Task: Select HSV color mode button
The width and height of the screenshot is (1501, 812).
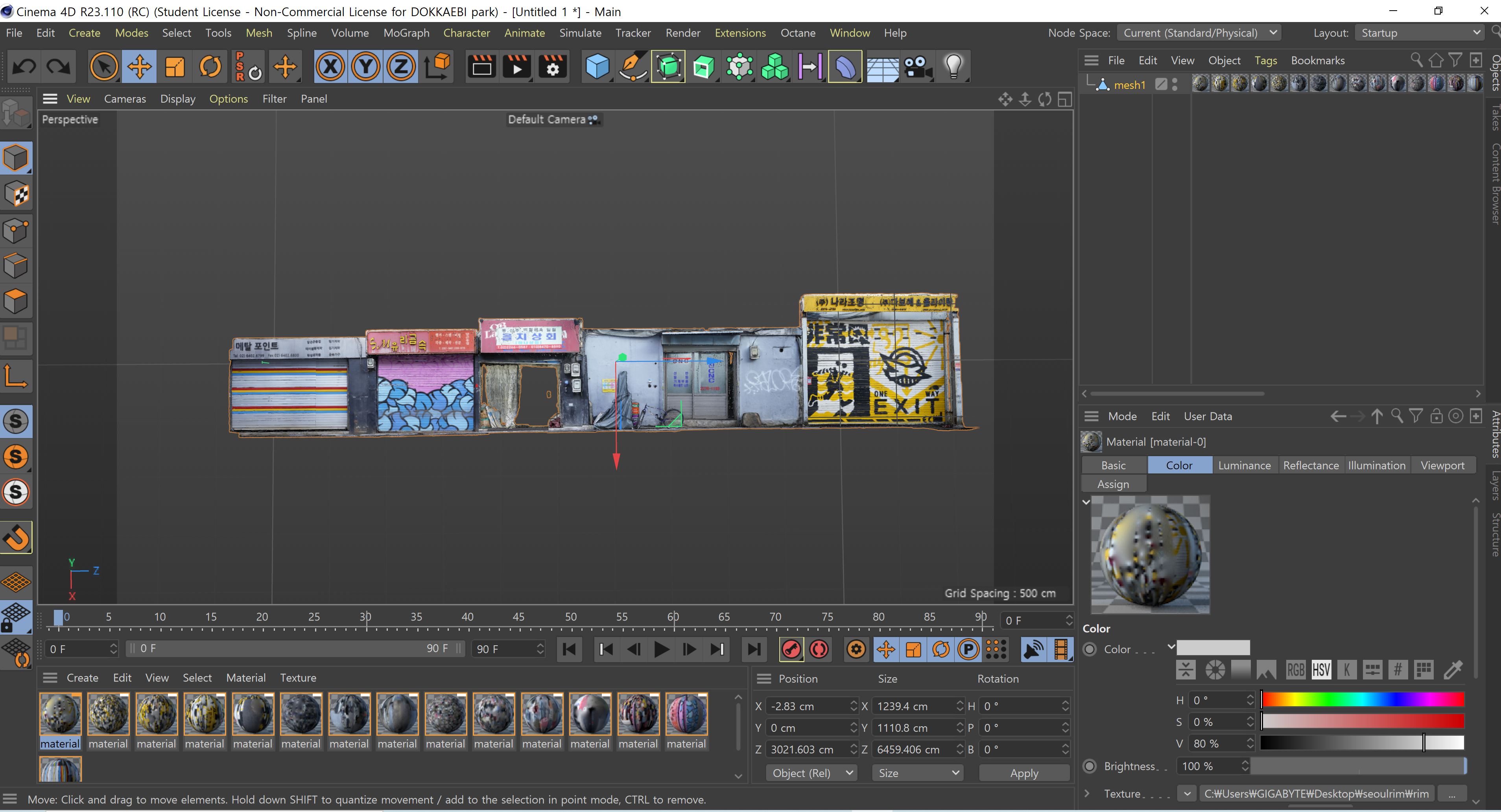Action: (x=1321, y=670)
